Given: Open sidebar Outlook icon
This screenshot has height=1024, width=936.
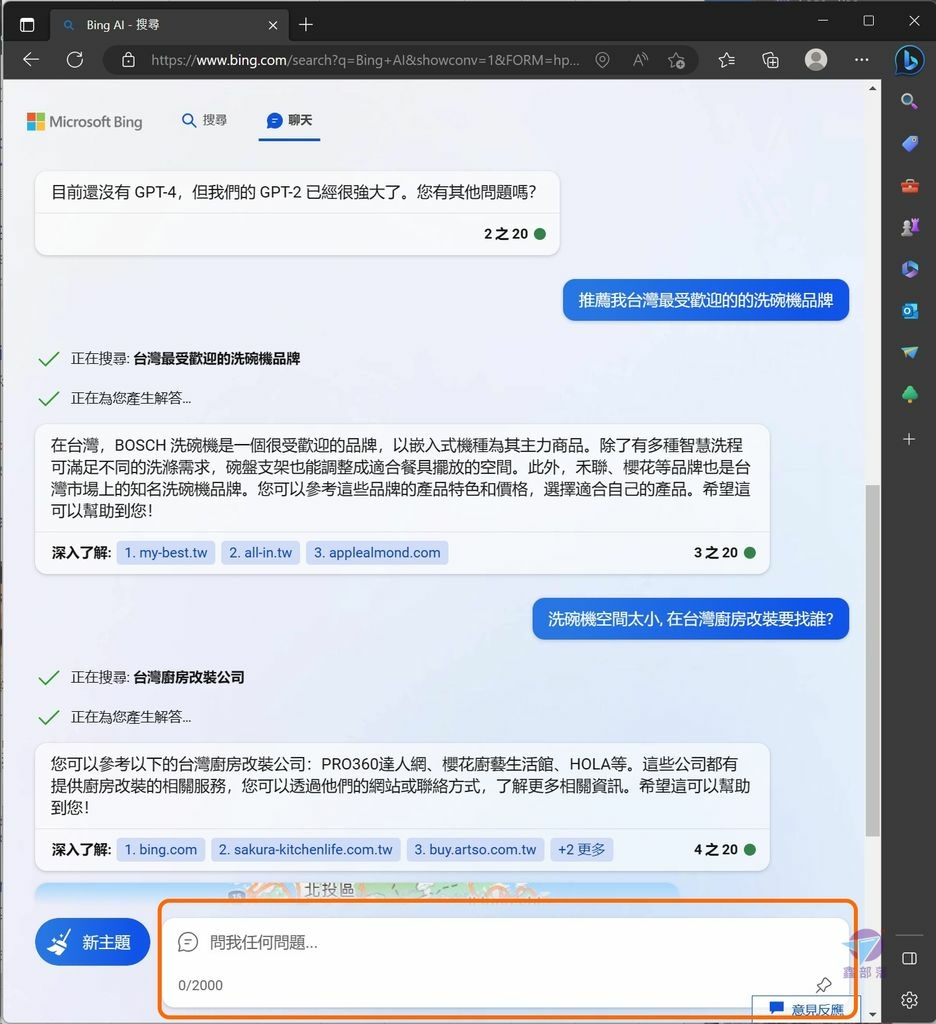Looking at the screenshot, I should click(909, 311).
